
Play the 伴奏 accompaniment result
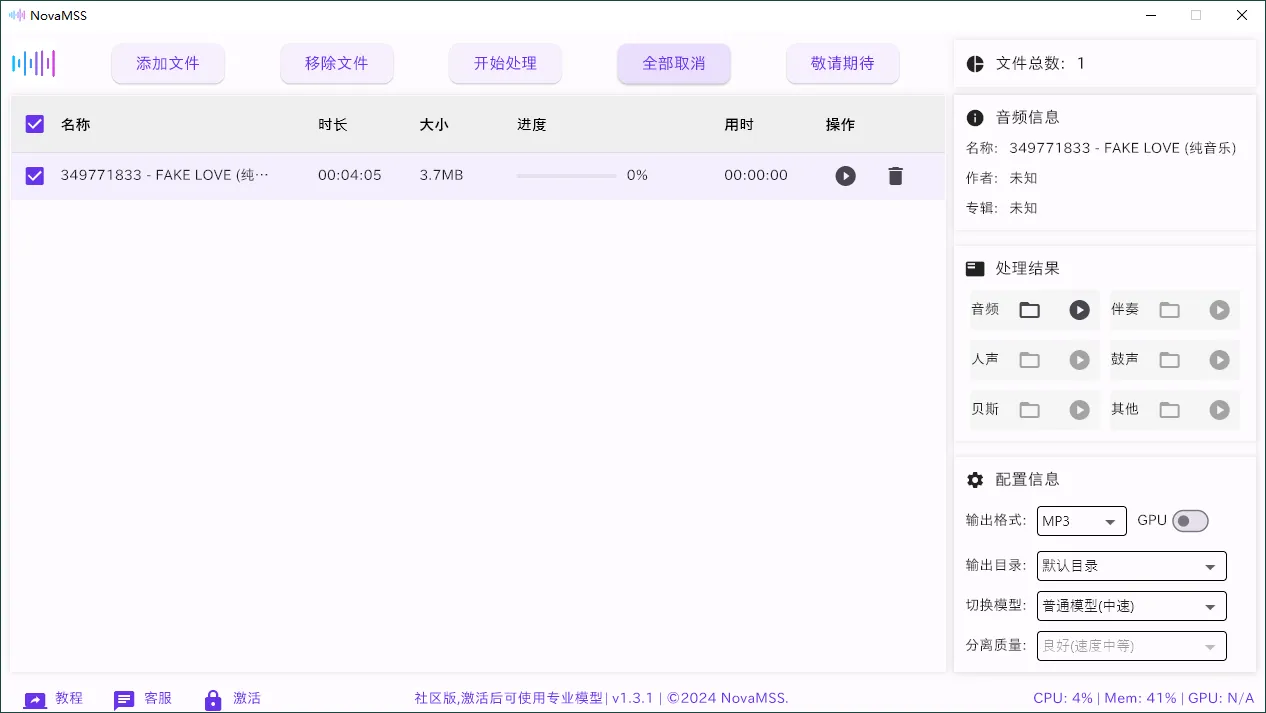click(x=1219, y=310)
